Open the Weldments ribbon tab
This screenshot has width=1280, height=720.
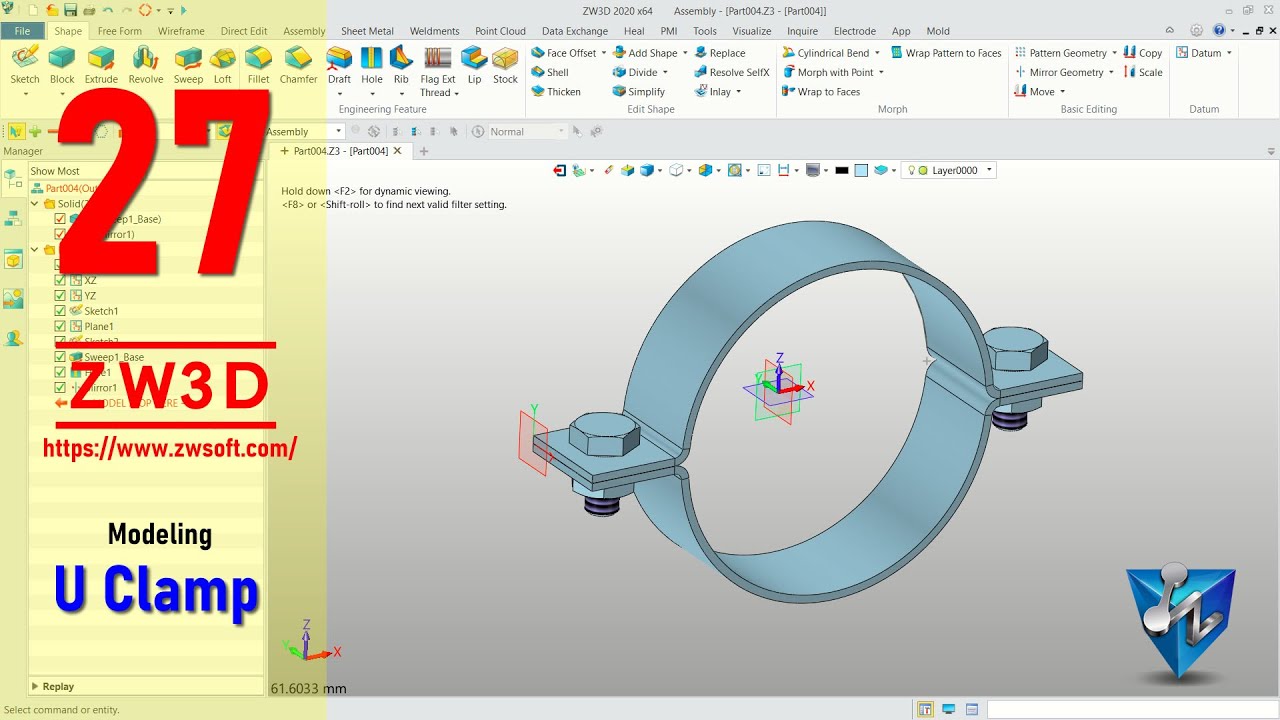(434, 31)
